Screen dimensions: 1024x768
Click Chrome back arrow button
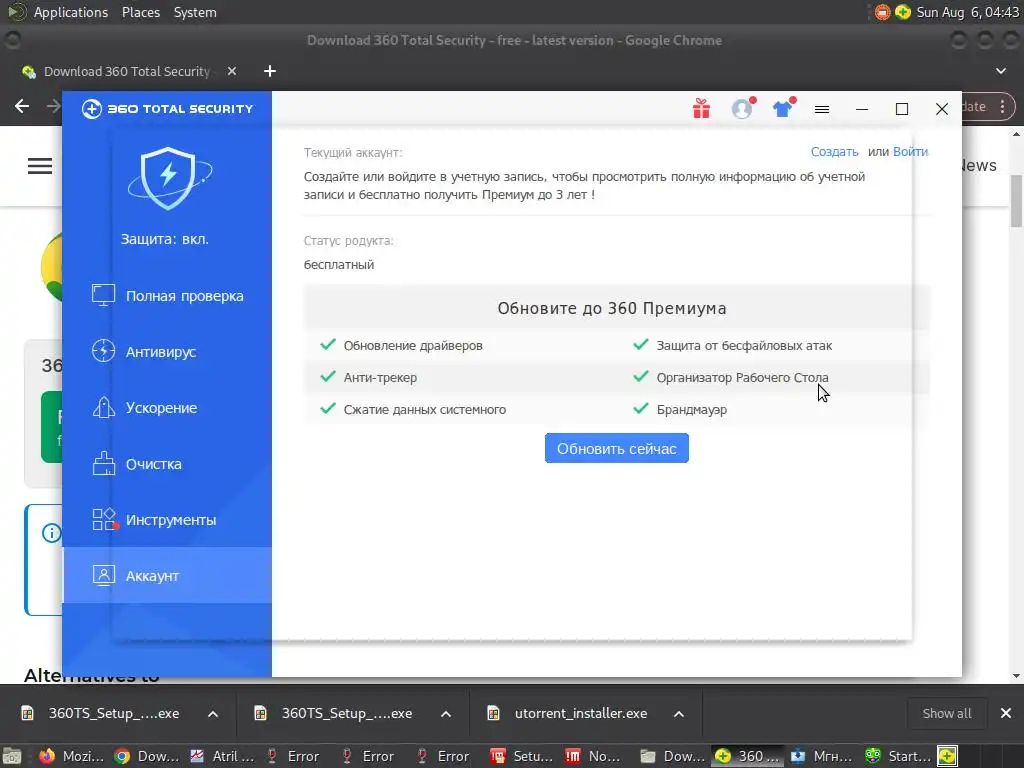pyautogui.click(x=22, y=106)
